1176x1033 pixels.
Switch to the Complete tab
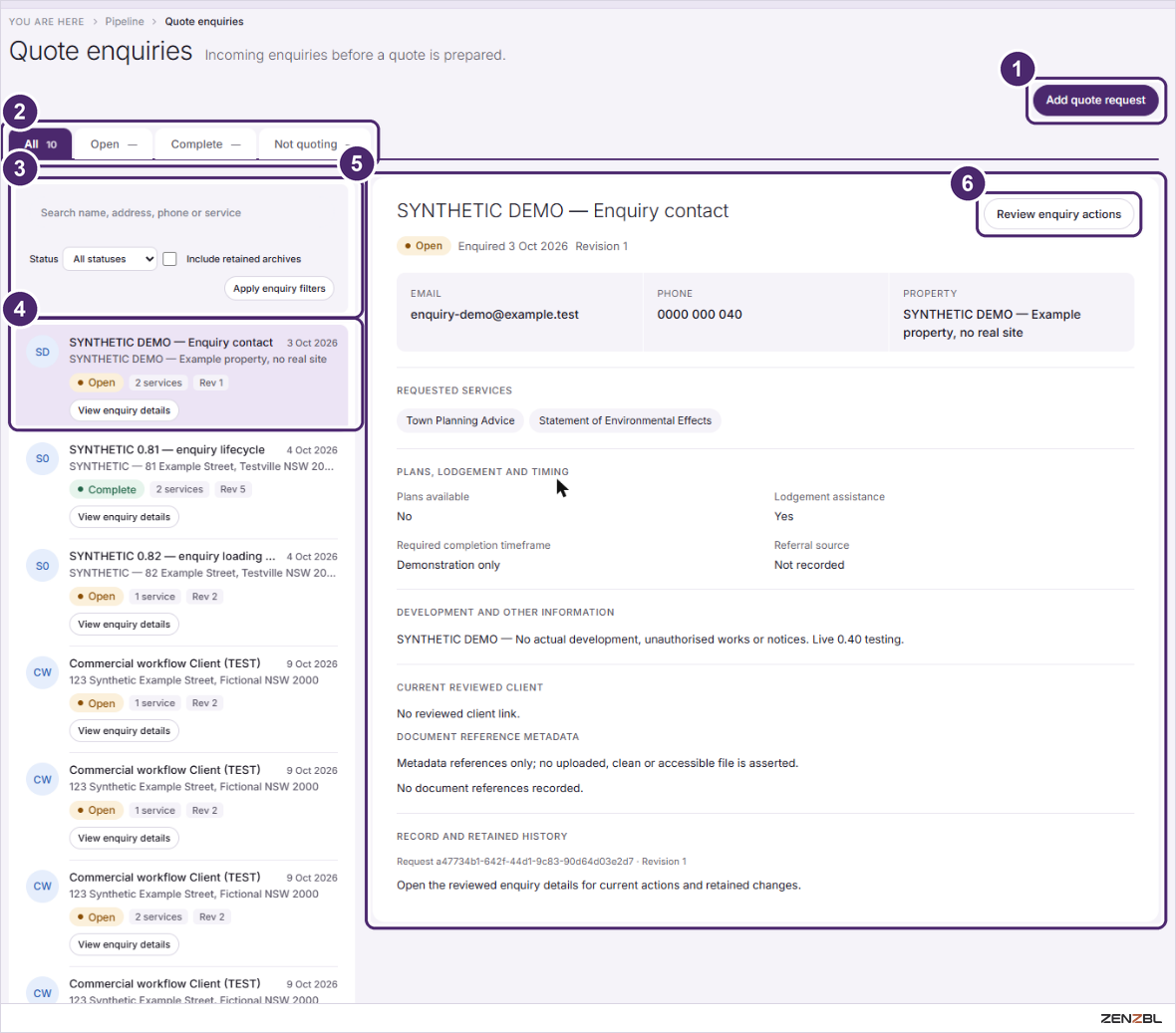coord(204,143)
